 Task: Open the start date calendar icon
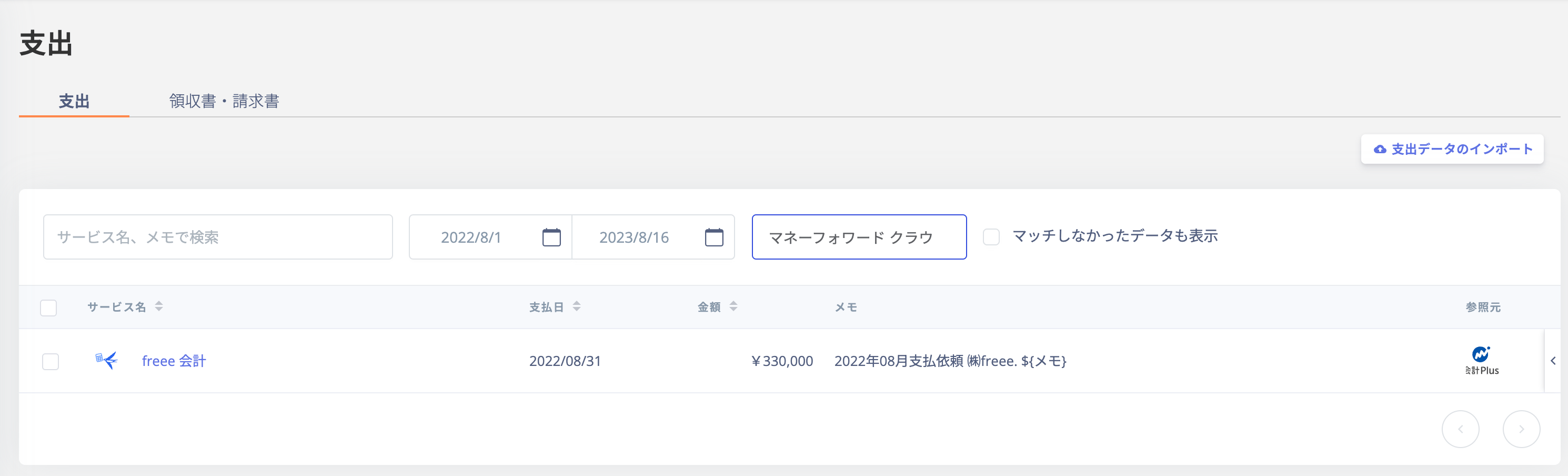[x=551, y=237]
